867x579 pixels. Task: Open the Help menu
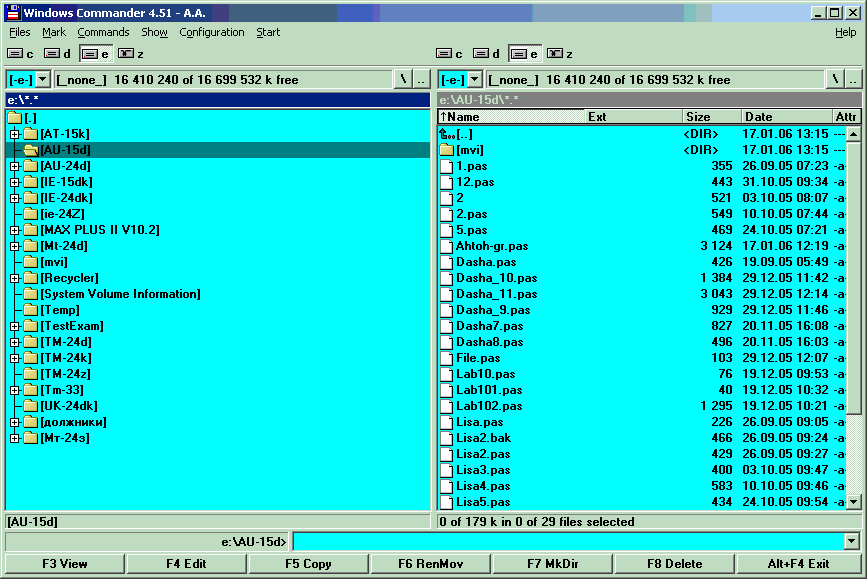(845, 32)
